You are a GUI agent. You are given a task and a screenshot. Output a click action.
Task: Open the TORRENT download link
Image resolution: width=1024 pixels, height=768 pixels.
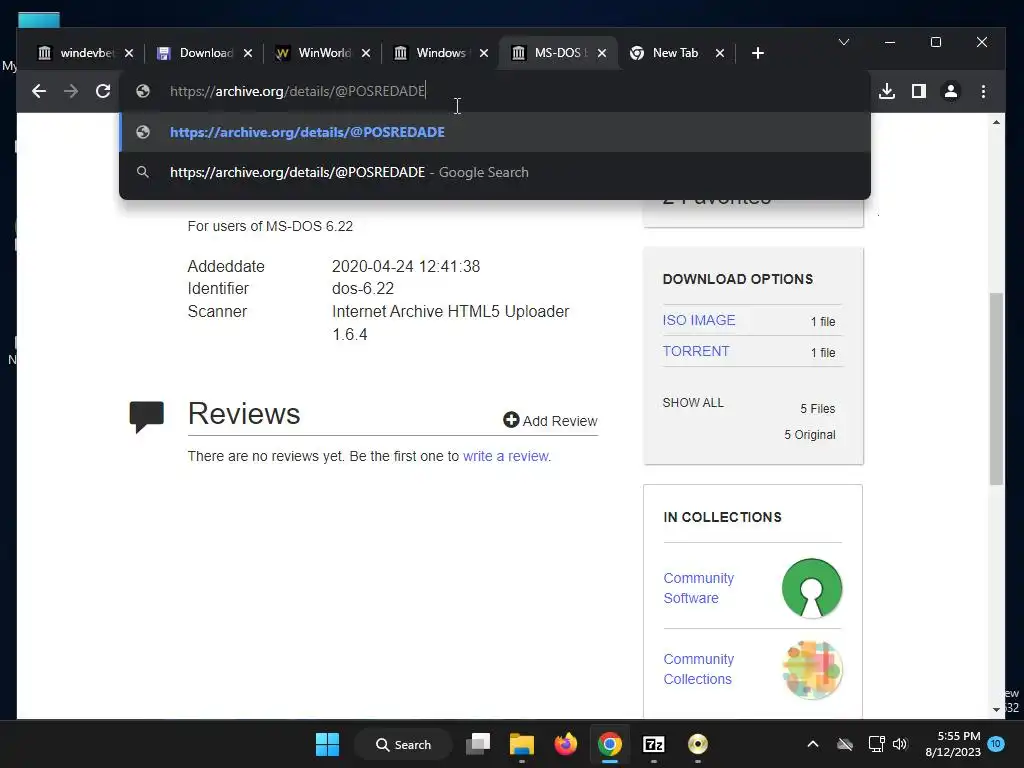(696, 351)
